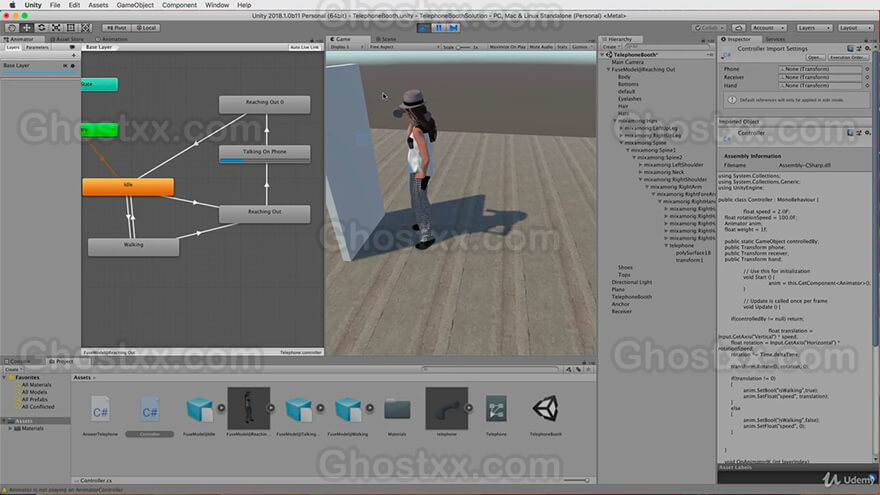Switch to the Animation tab

tap(111, 39)
